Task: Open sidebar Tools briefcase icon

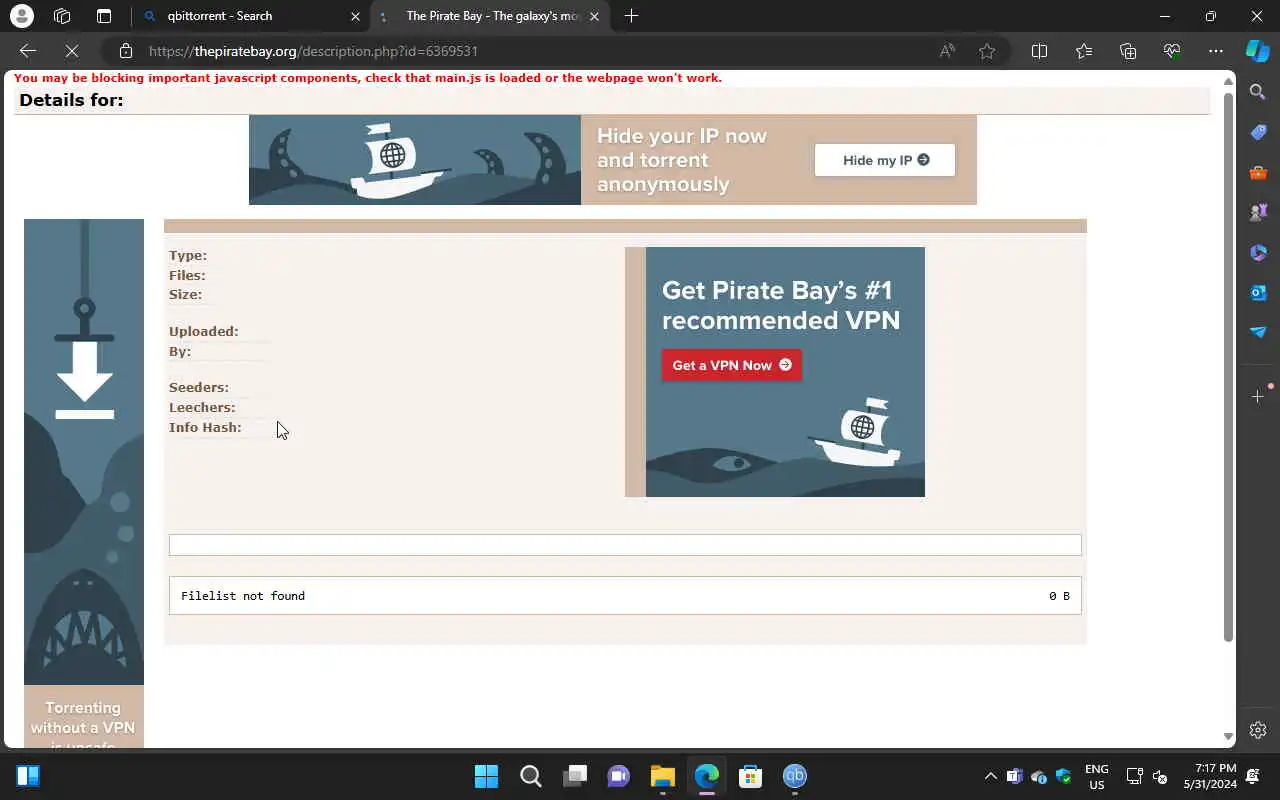Action: 1258,173
